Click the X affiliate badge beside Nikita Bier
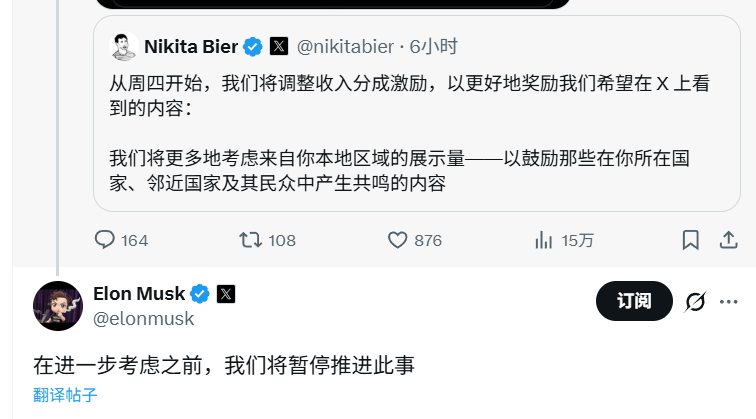The image size is (756, 419). pyautogui.click(x=279, y=46)
